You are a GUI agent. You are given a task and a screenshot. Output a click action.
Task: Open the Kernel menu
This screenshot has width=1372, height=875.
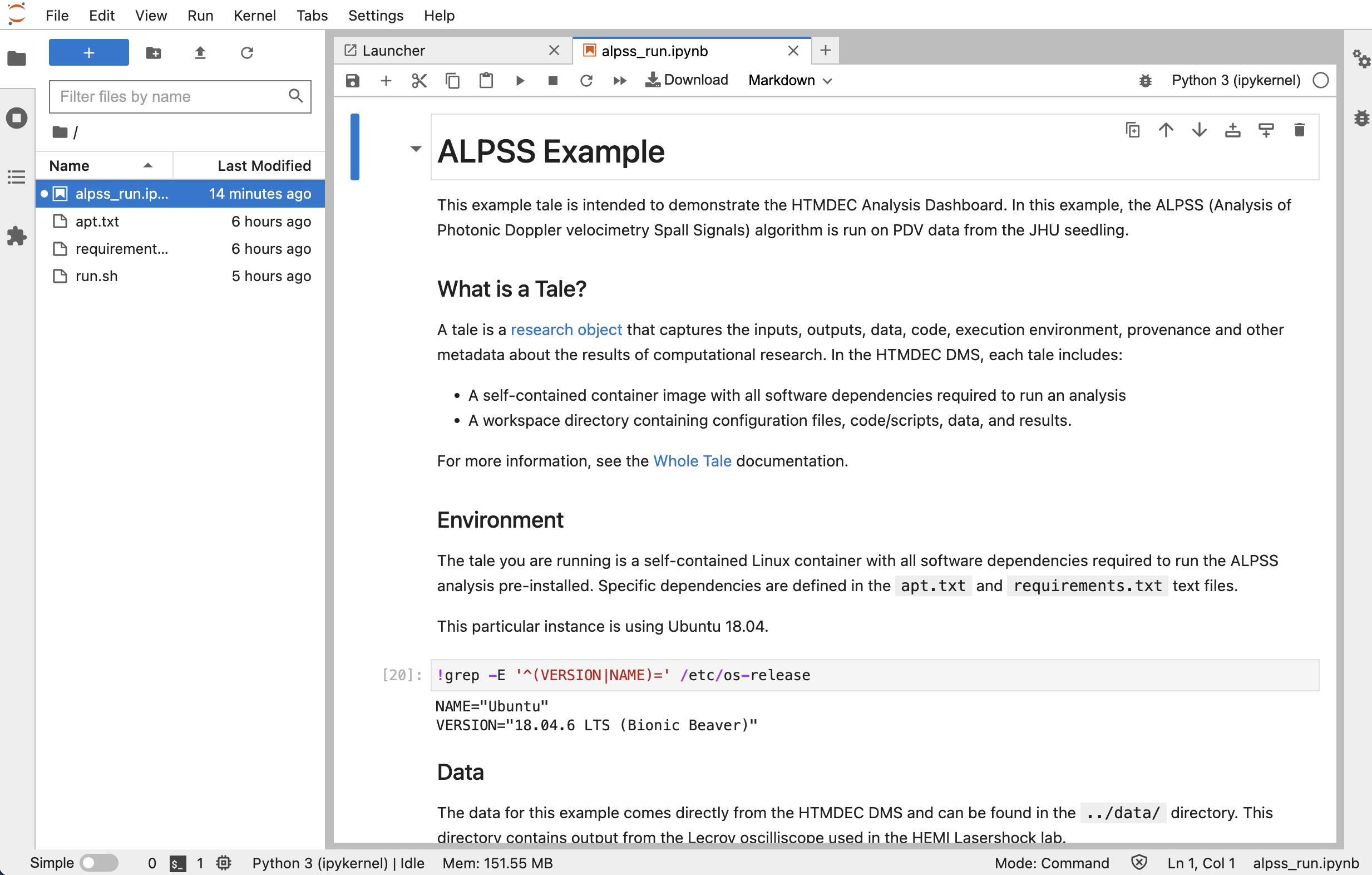(254, 16)
